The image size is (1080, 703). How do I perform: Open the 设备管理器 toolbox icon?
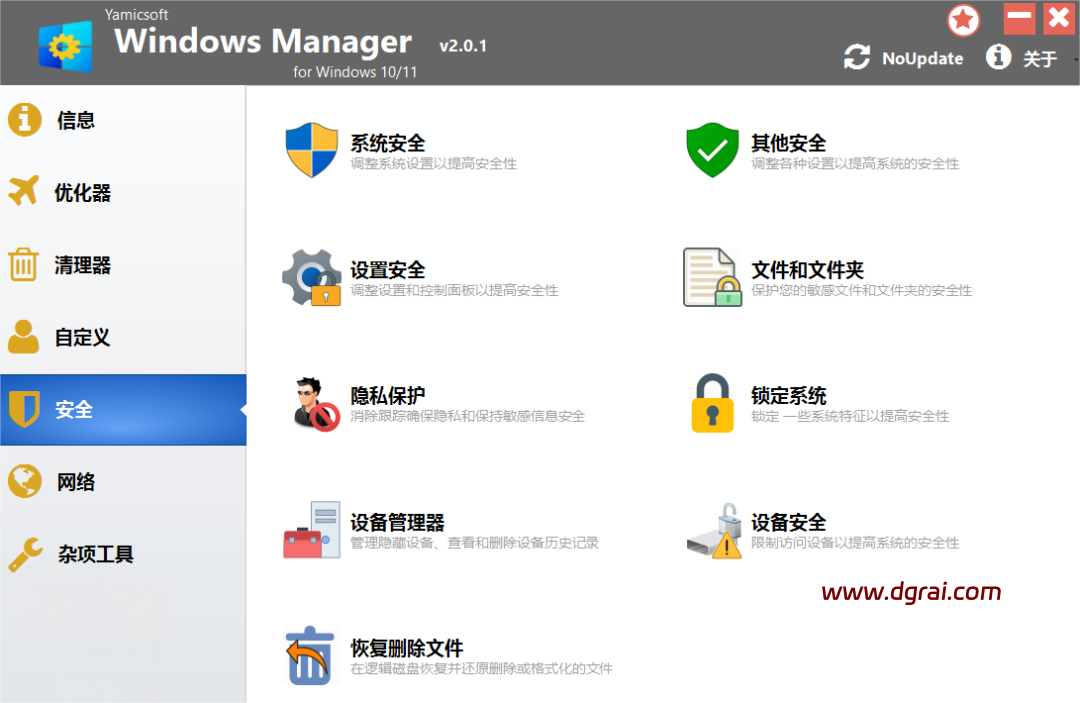click(312, 530)
